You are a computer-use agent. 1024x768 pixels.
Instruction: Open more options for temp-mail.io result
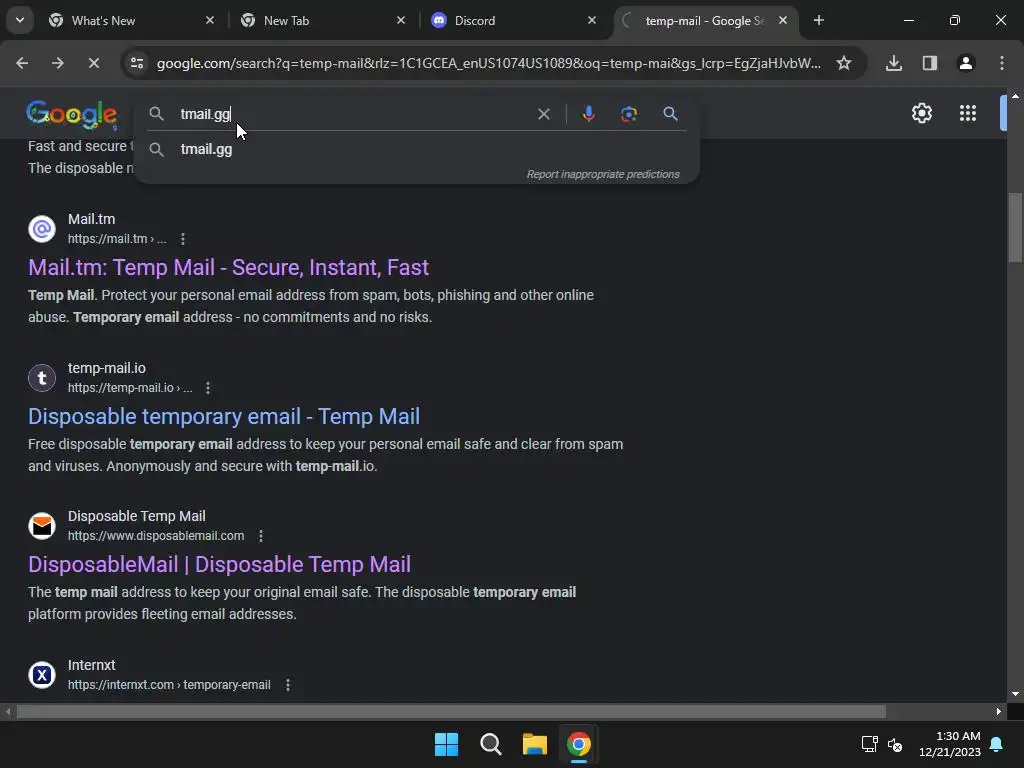208,388
